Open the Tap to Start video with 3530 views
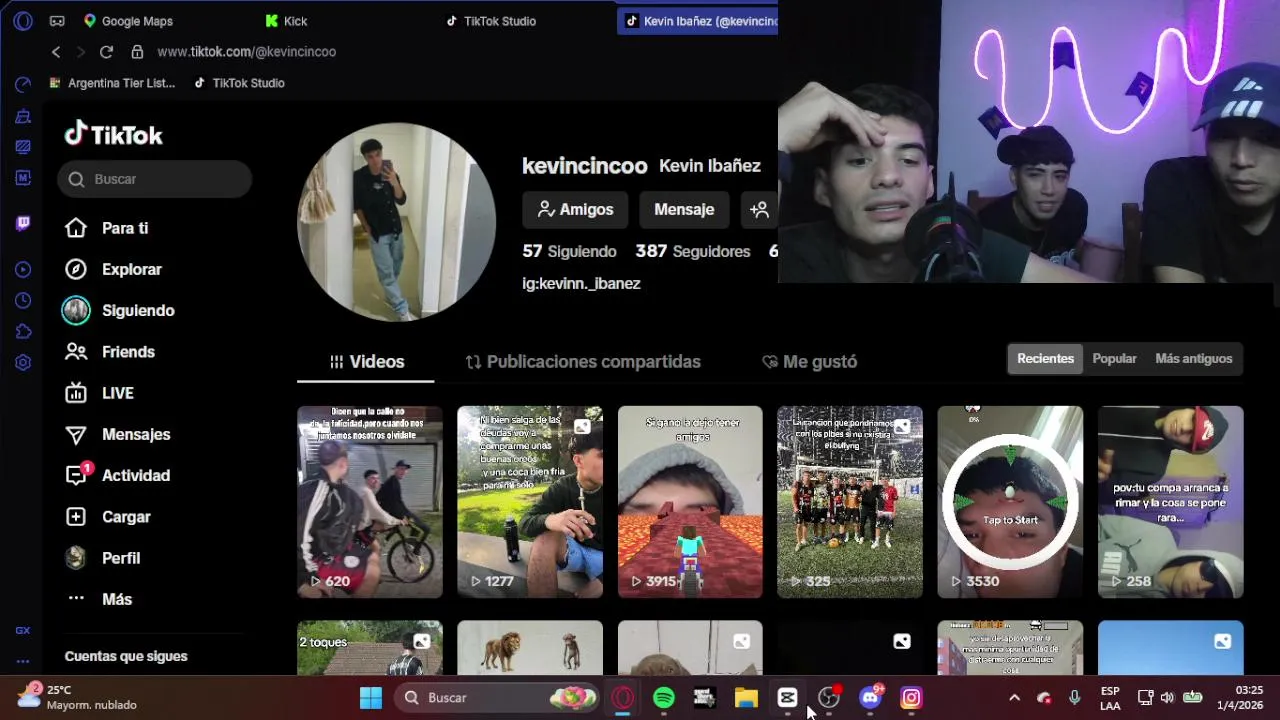 pyautogui.click(x=1010, y=502)
